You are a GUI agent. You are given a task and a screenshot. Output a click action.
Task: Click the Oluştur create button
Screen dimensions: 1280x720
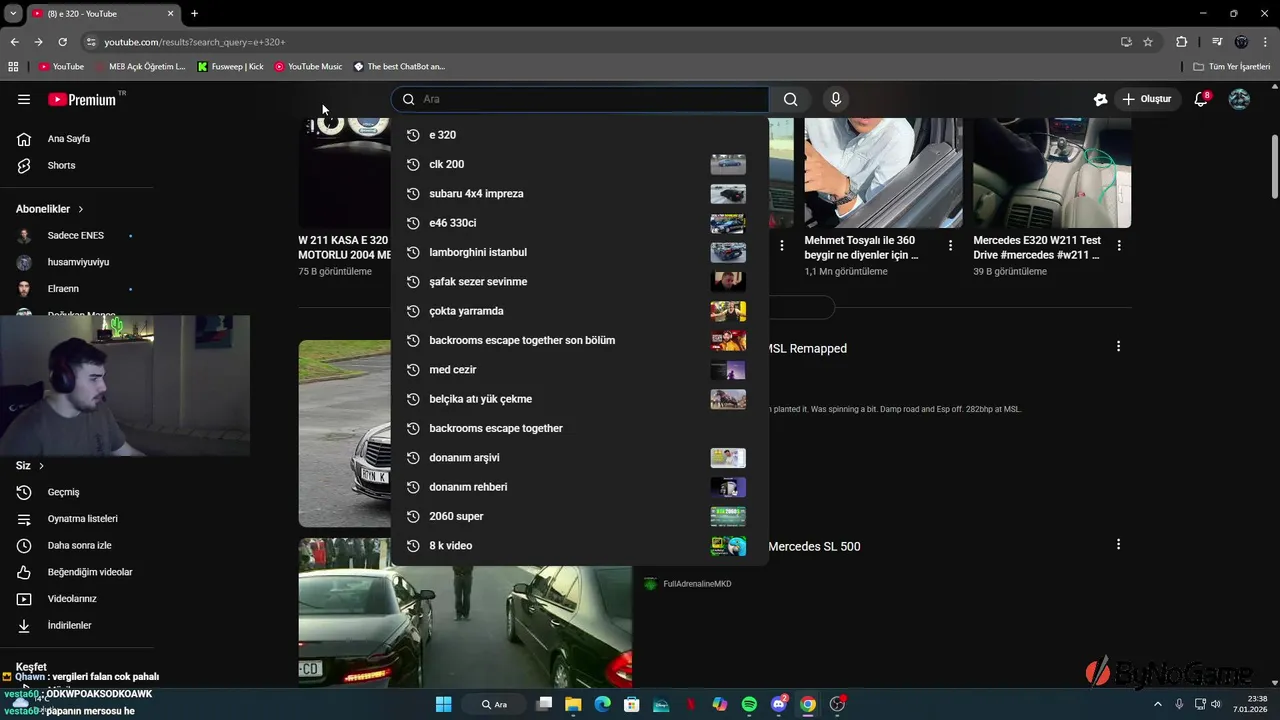click(1146, 99)
